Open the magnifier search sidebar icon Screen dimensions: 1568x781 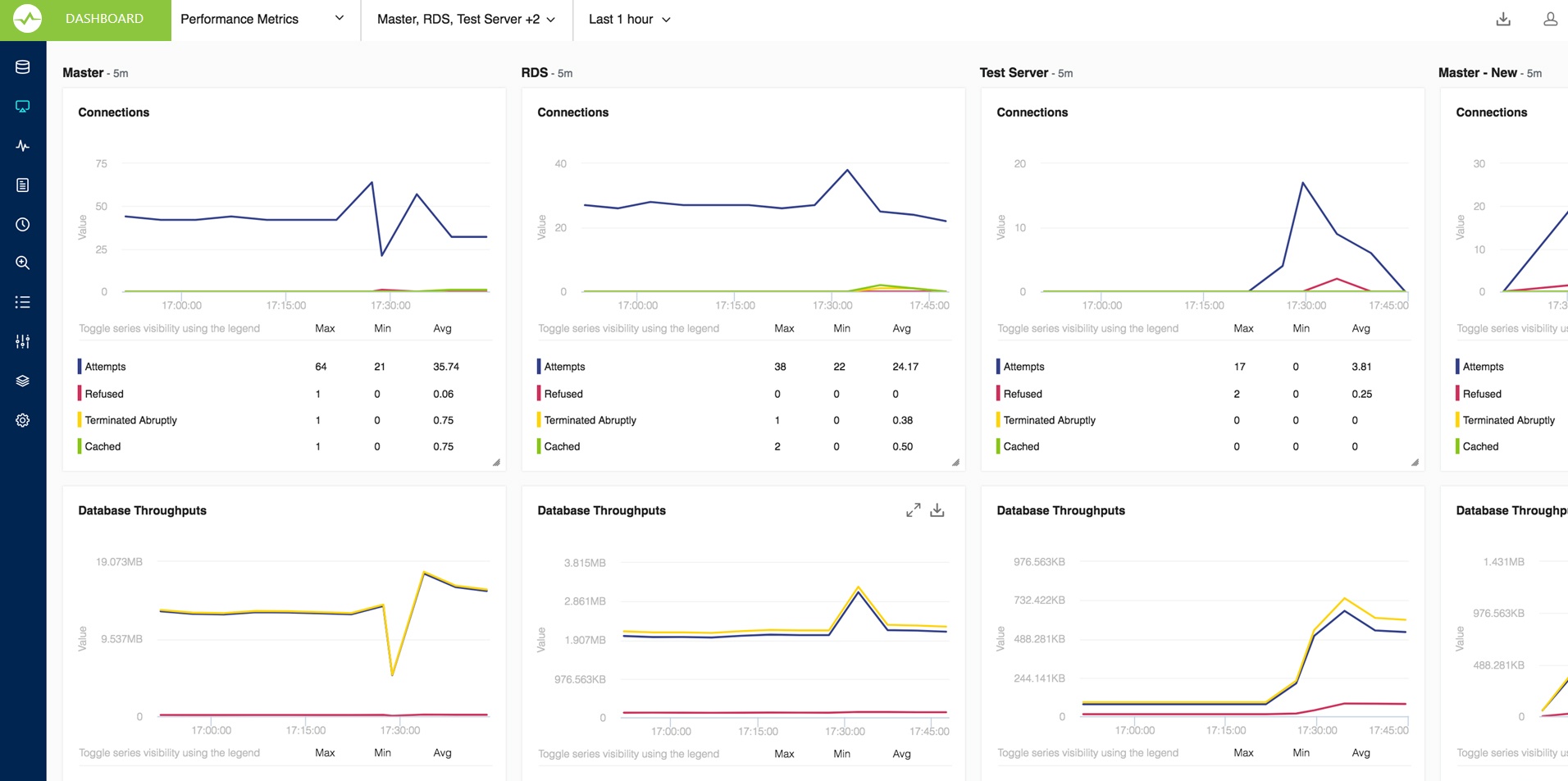click(x=23, y=263)
